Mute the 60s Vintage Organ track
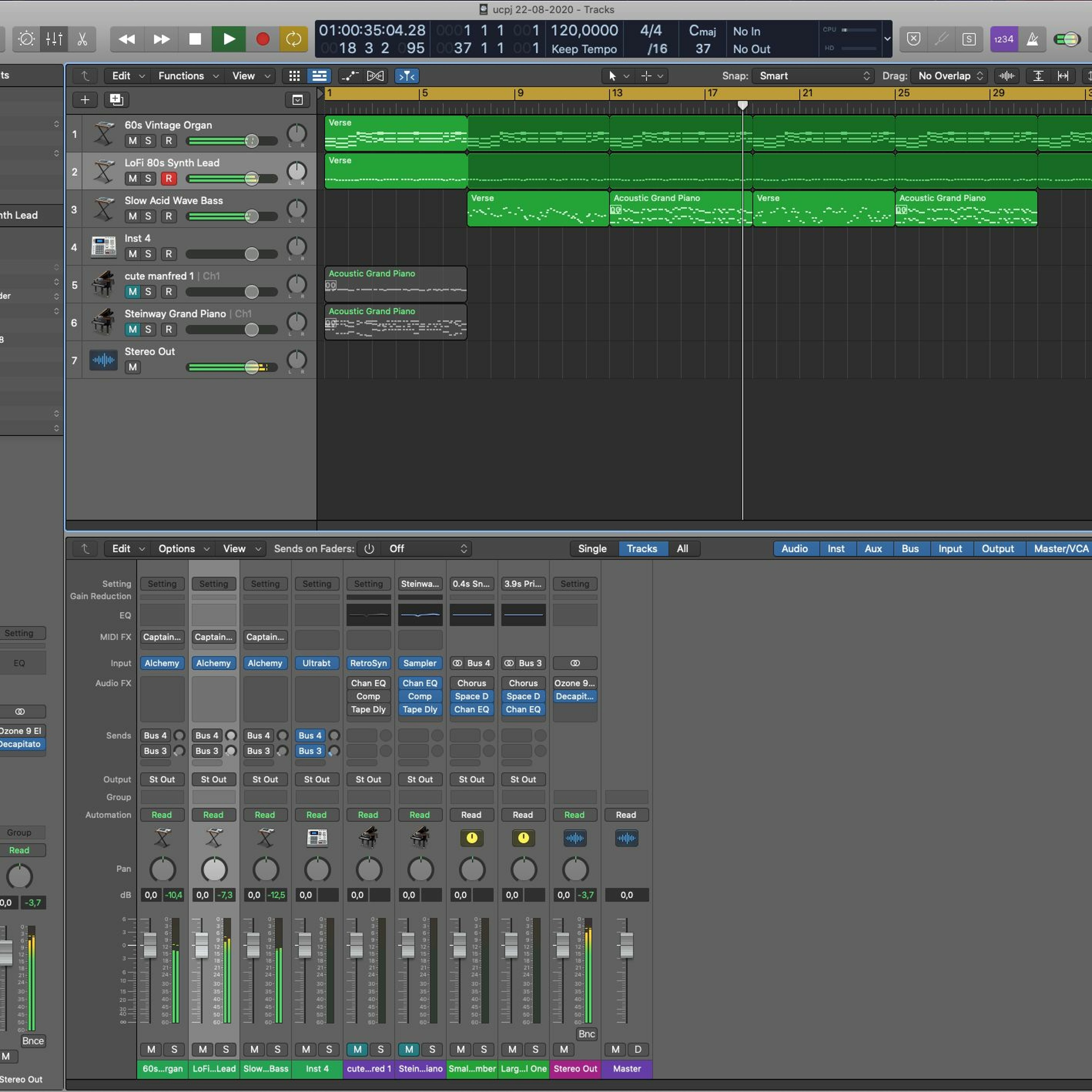 click(132, 141)
